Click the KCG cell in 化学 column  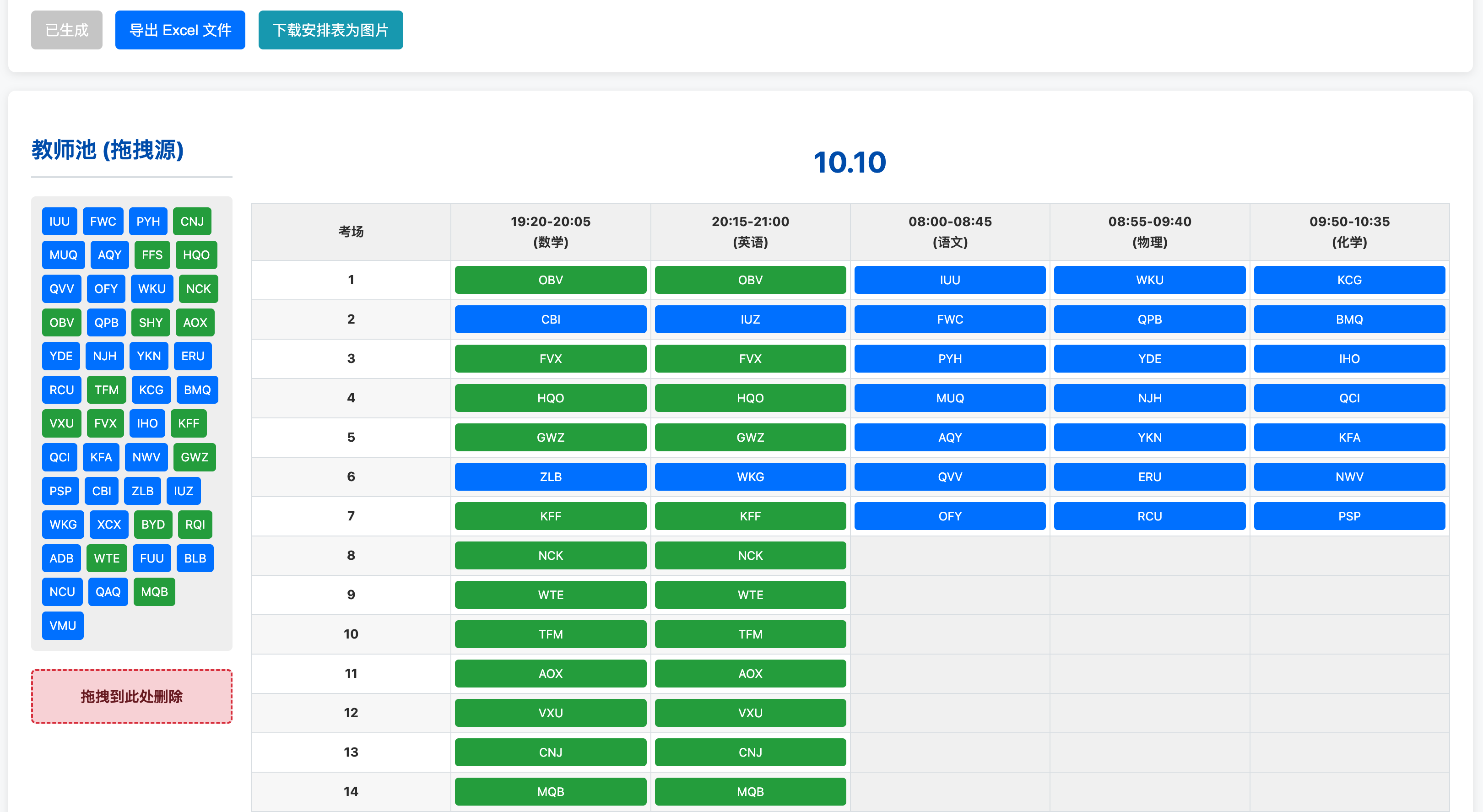1349,280
